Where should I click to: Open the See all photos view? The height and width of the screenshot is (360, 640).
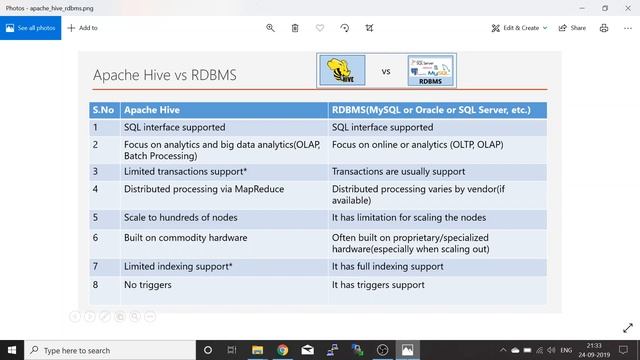[x=31, y=28]
